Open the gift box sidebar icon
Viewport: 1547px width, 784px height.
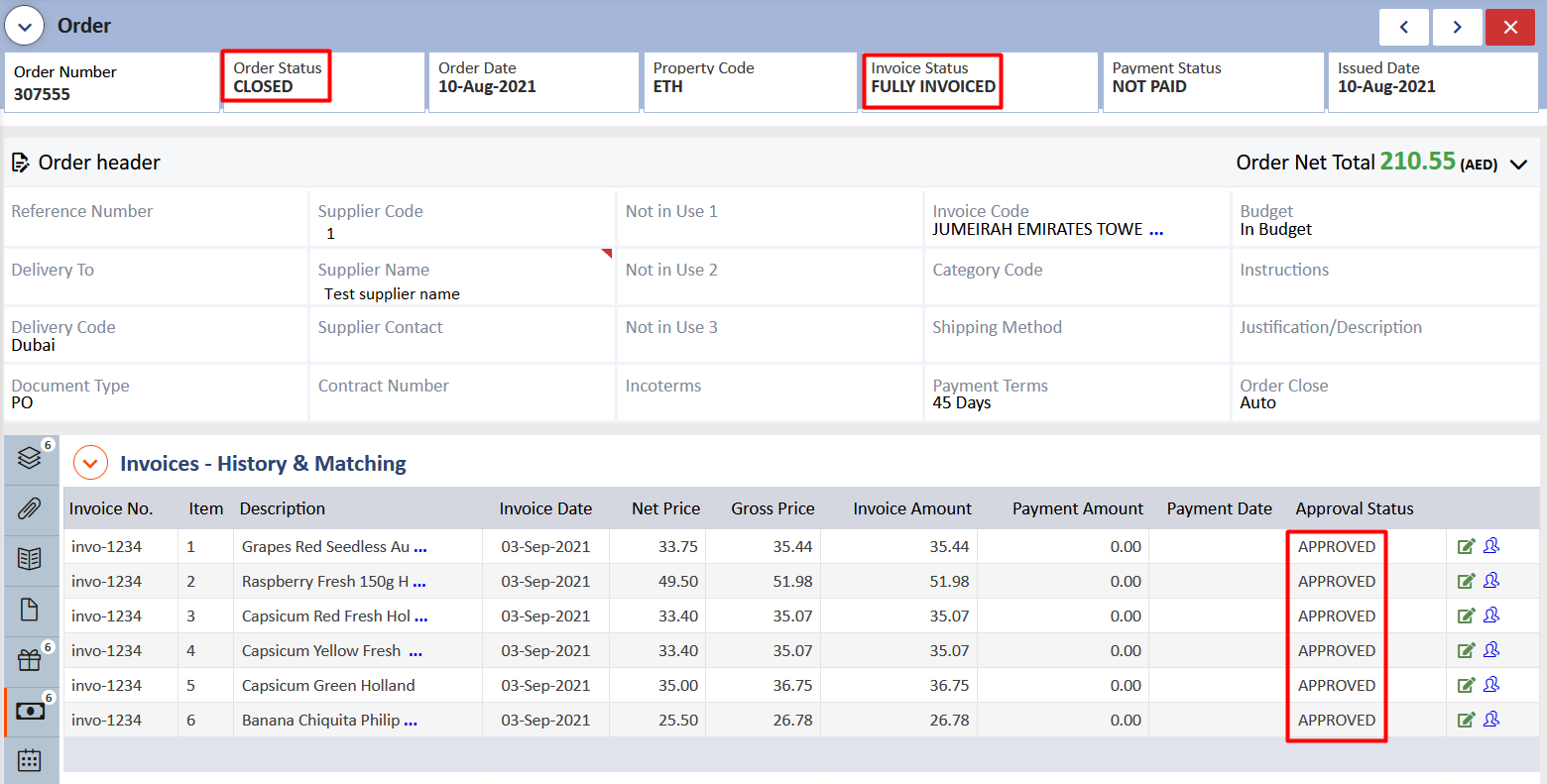30,659
